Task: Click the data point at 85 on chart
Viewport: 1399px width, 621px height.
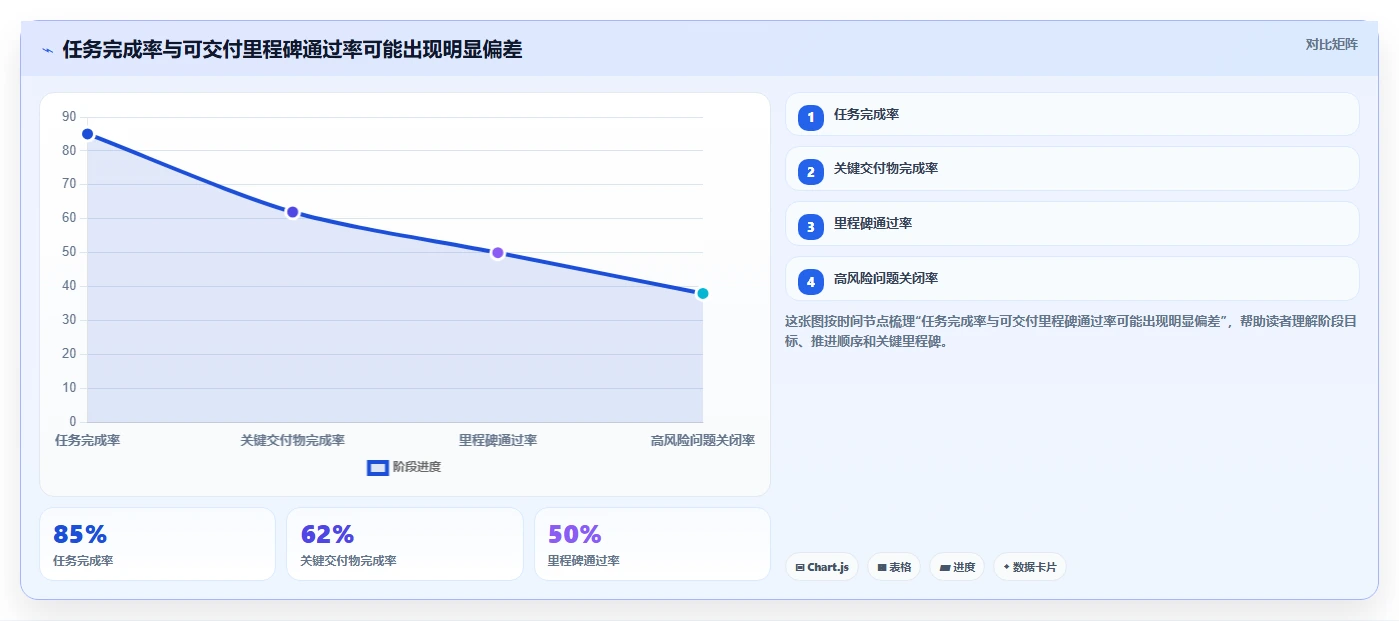Action: pos(87,134)
